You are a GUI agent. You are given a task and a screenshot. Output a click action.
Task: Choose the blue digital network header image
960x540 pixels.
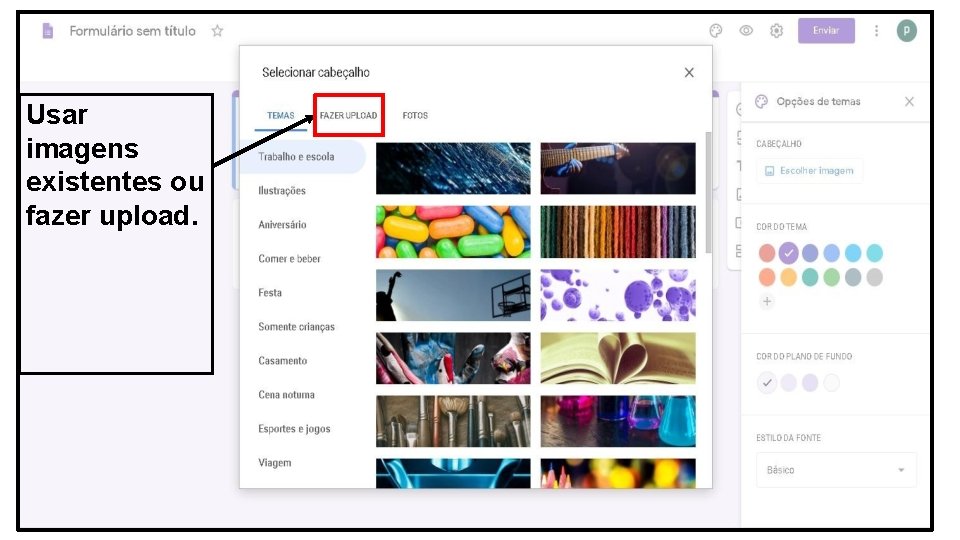point(453,168)
